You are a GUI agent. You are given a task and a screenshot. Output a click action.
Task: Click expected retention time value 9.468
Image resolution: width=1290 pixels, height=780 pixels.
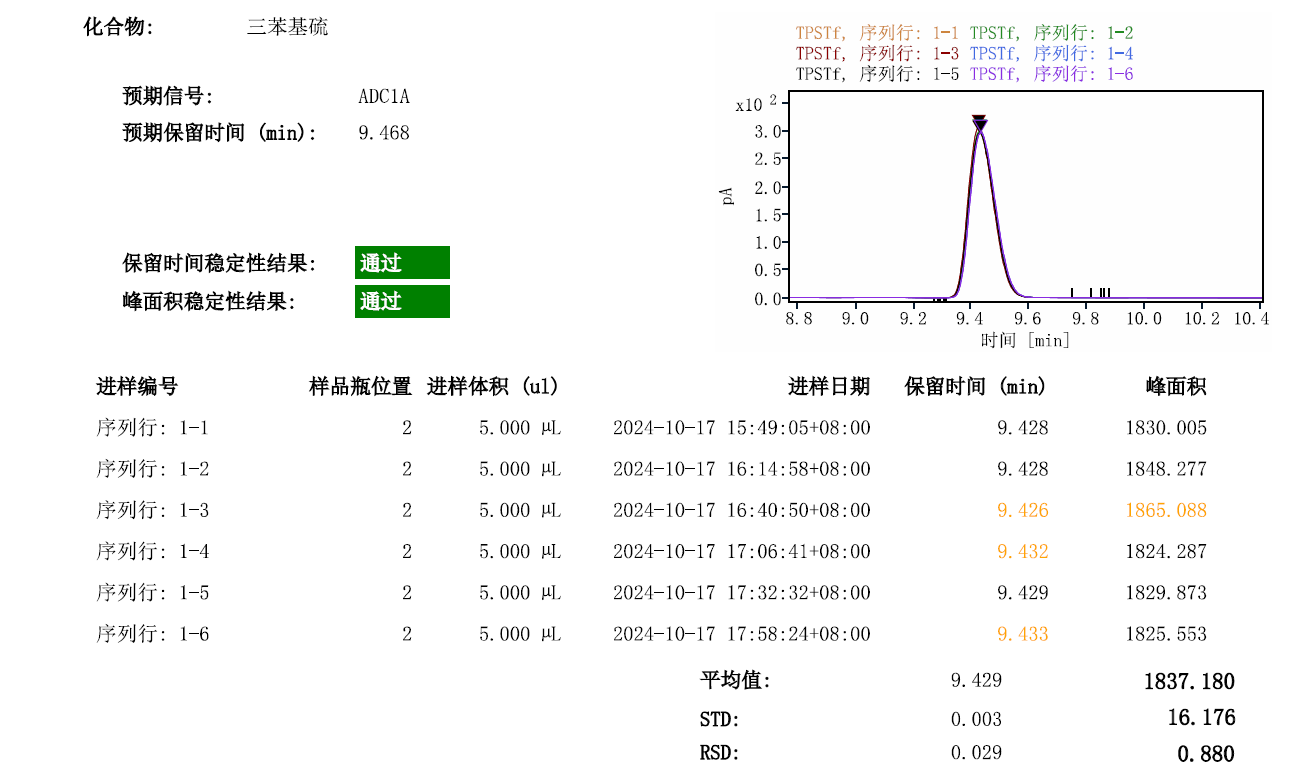click(x=384, y=133)
